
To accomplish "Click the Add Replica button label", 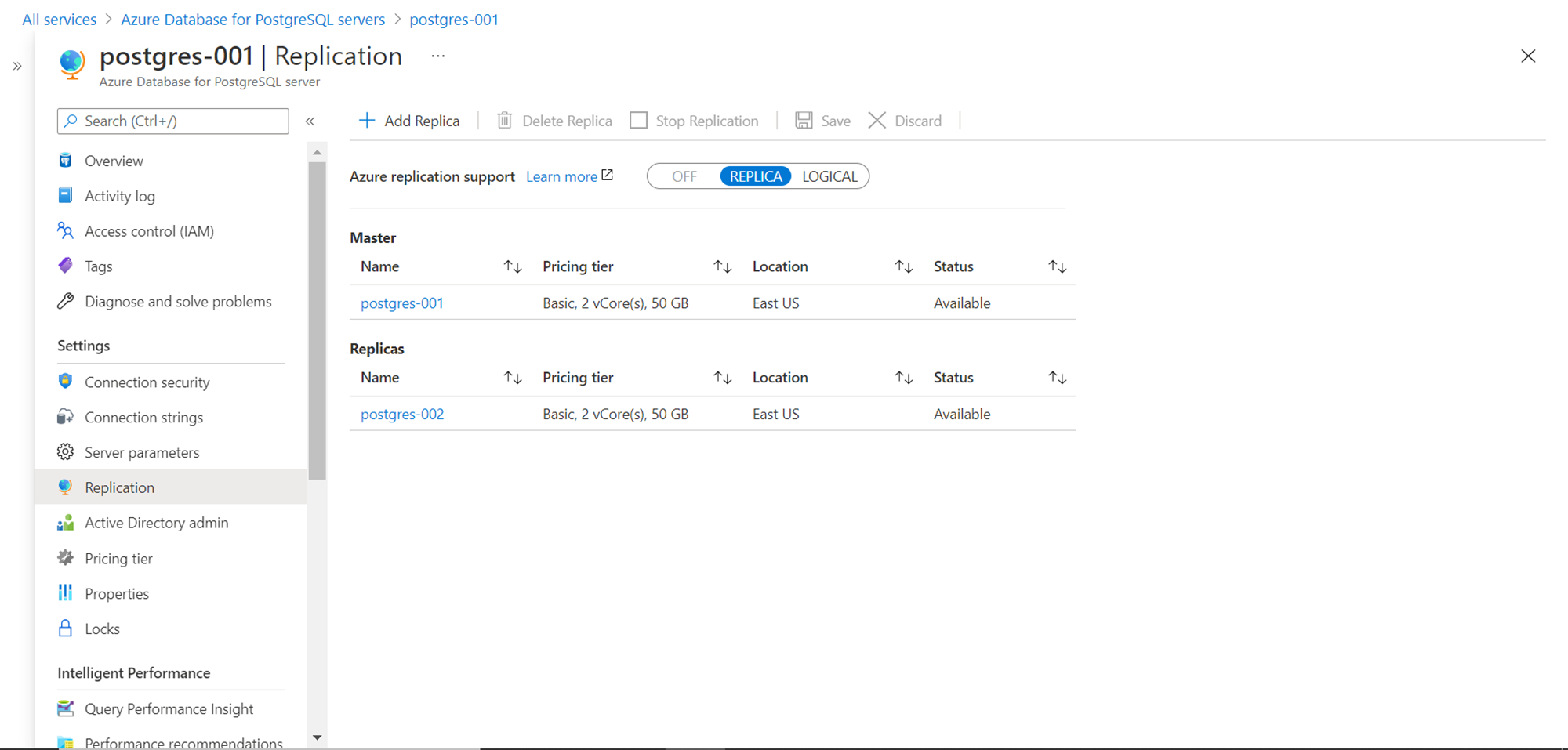I will [422, 121].
